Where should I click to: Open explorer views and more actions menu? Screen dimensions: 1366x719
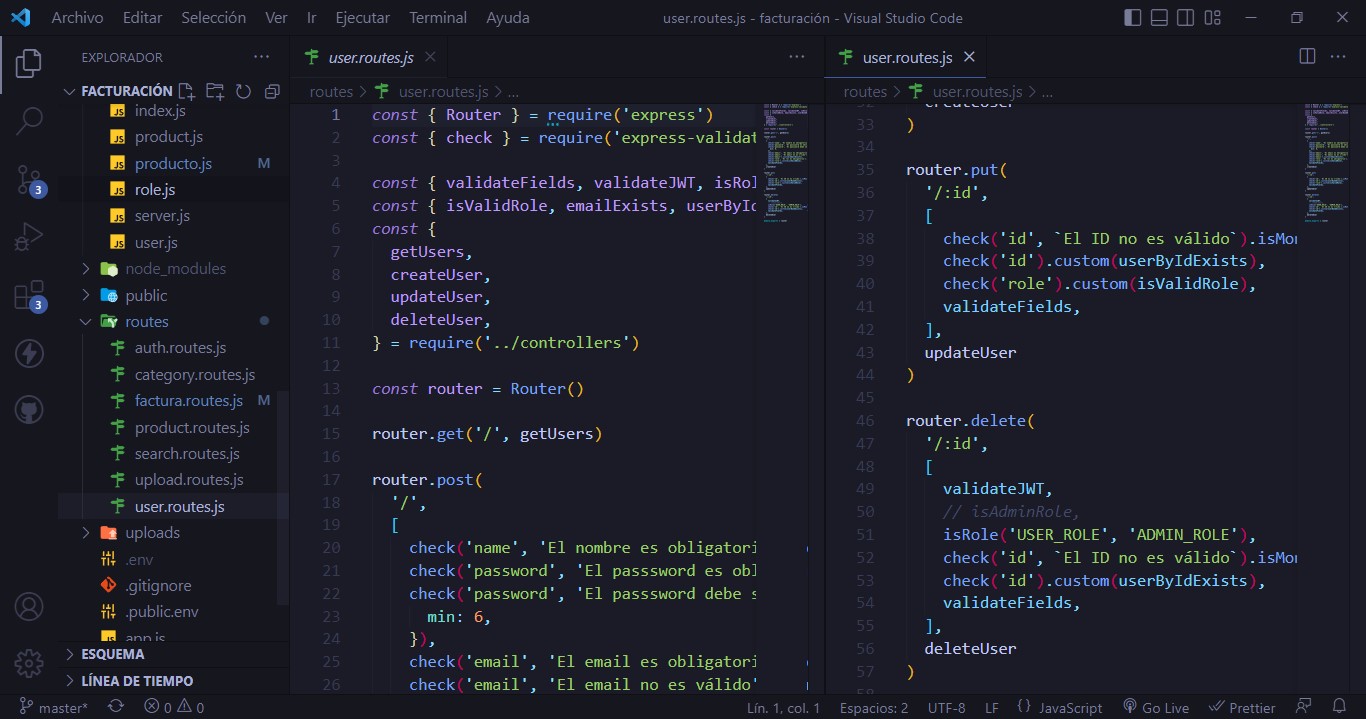[262, 57]
